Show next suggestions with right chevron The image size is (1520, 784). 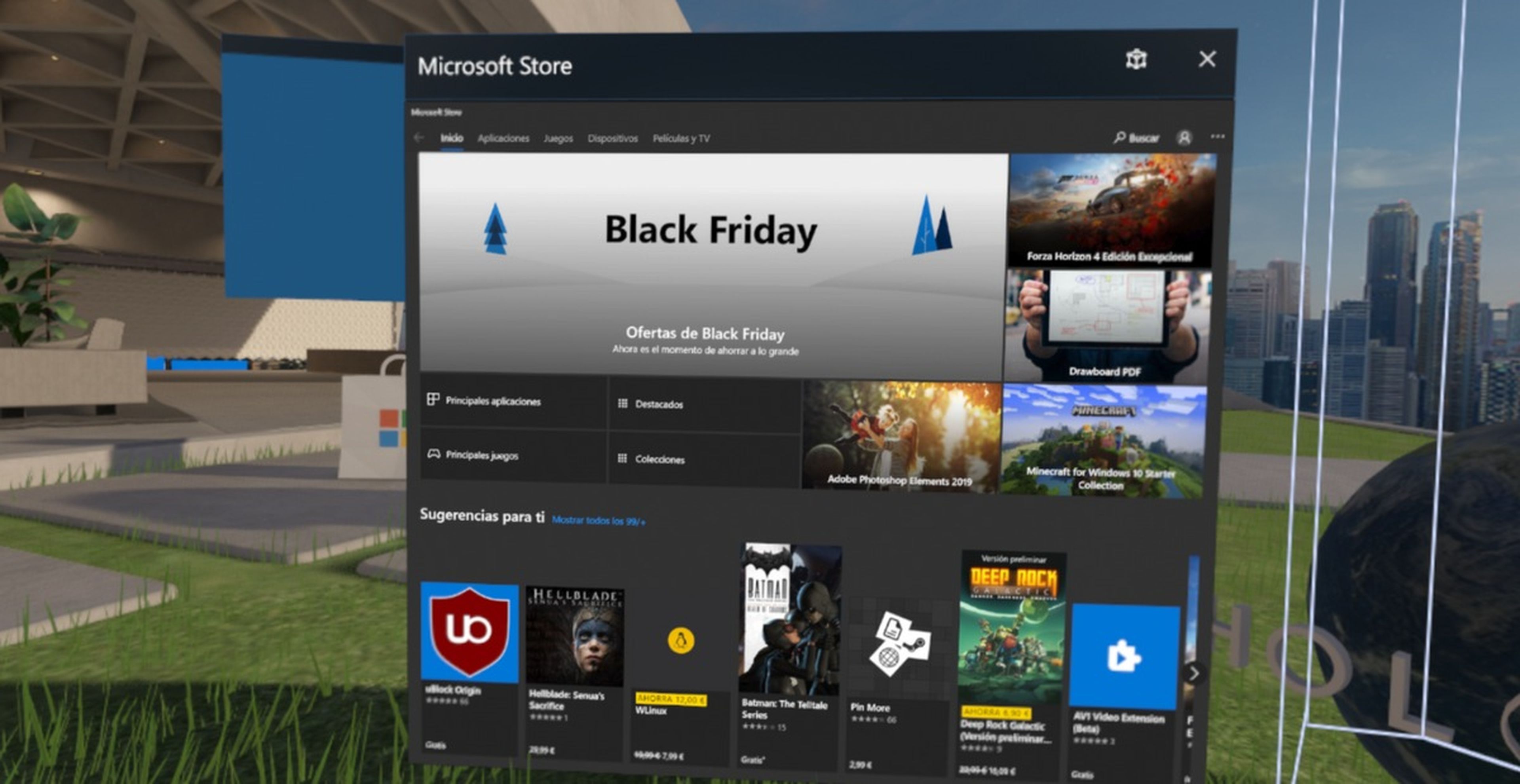click(x=1194, y=673)
